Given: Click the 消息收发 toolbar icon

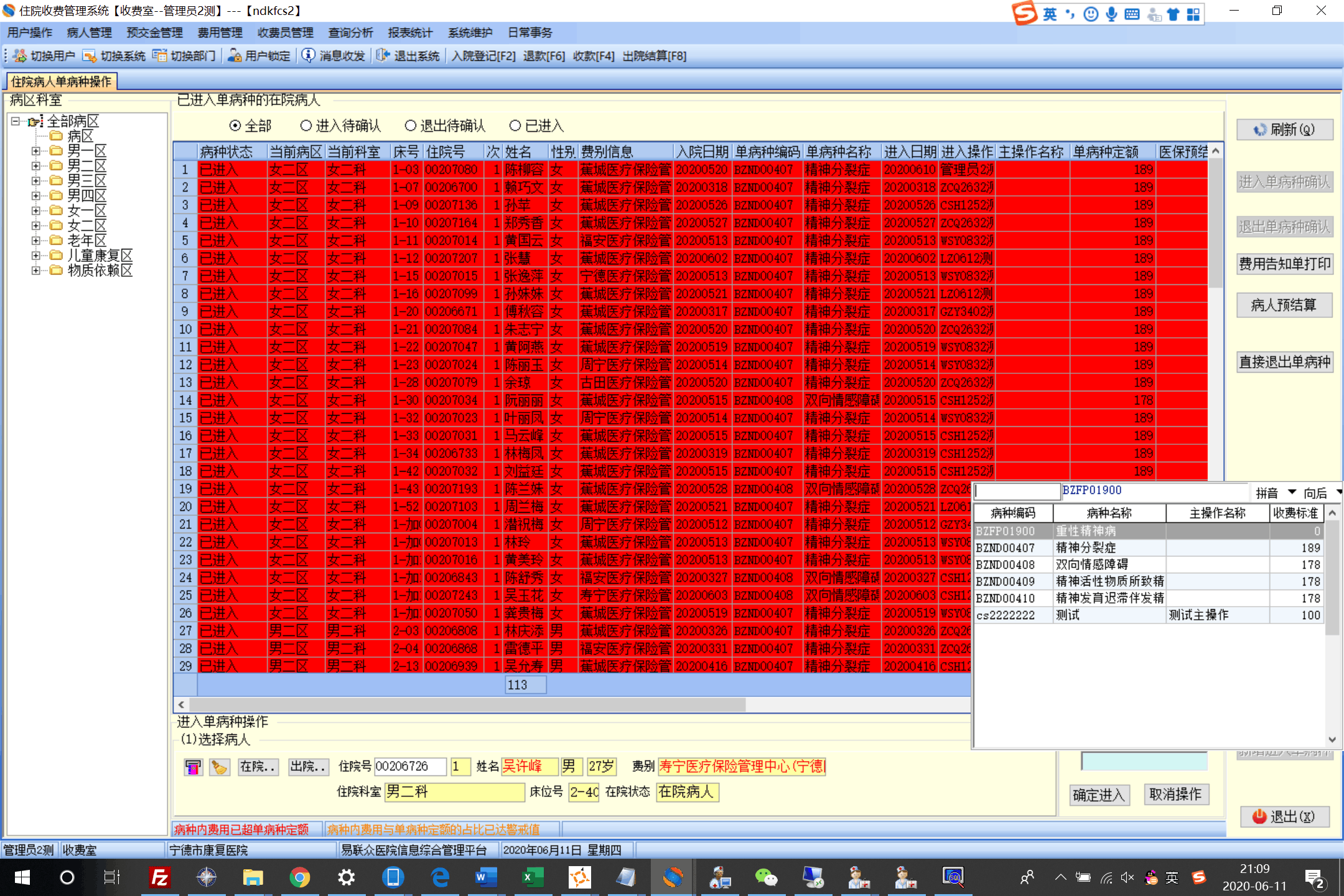Looking at the screenshot, I should [309, 56].
